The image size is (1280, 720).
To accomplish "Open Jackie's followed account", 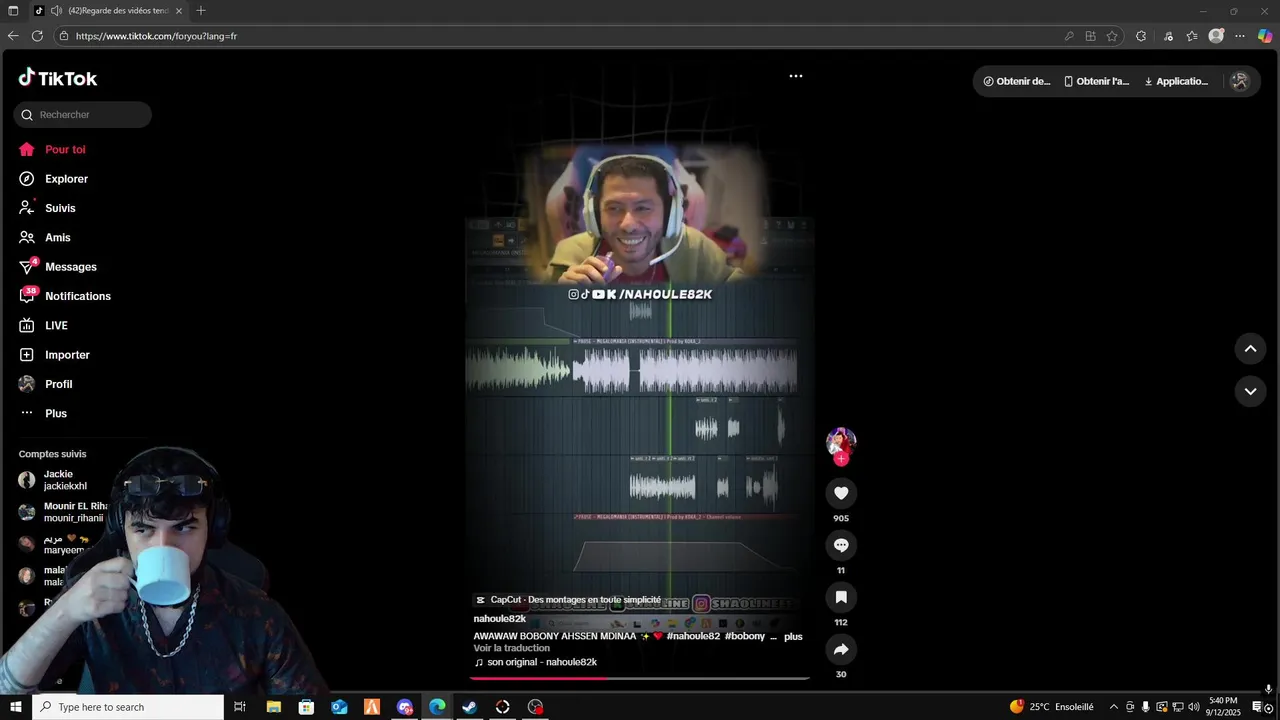I will [x=62, y=480].
